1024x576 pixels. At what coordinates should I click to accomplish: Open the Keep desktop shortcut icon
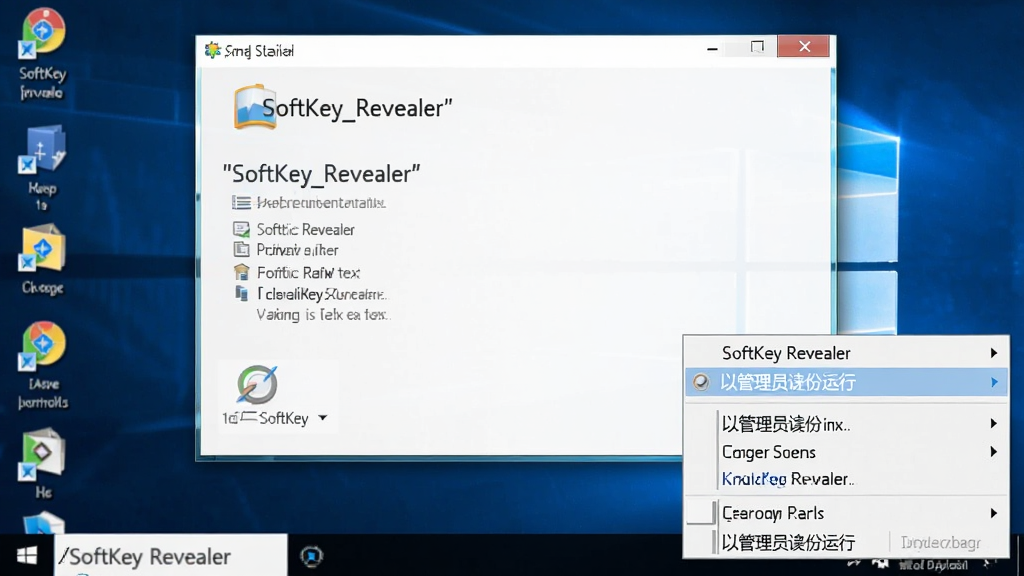pos(42,150)
